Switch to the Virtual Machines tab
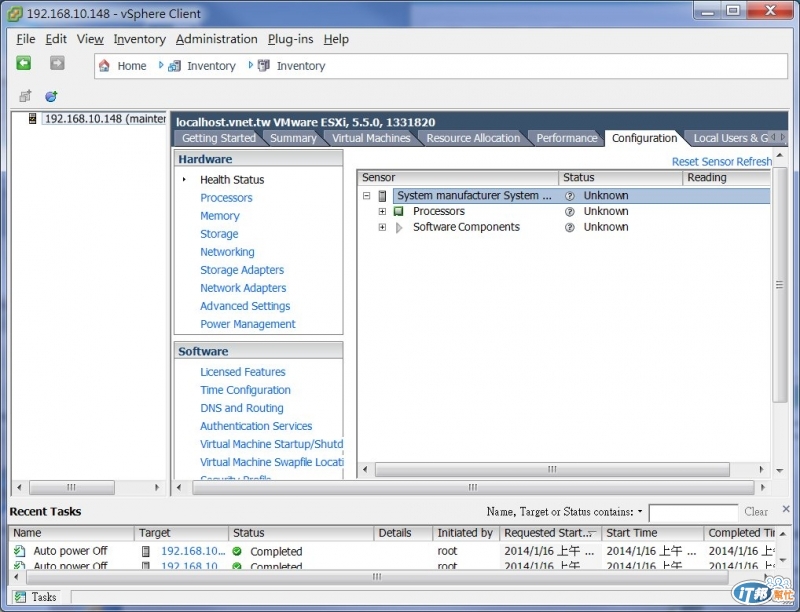 coord(371,138)
